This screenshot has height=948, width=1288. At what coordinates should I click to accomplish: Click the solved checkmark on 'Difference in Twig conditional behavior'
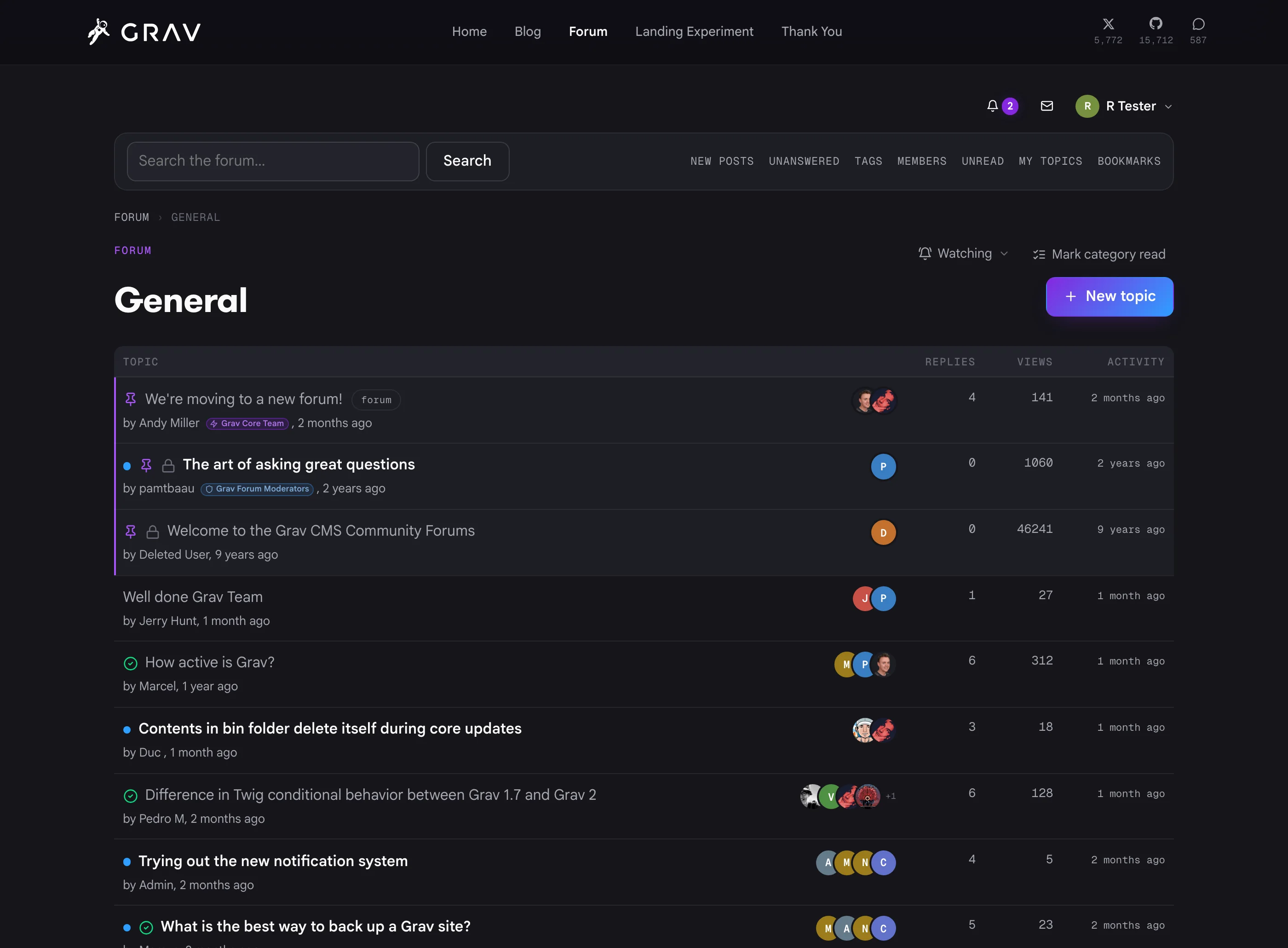(131, 795)
